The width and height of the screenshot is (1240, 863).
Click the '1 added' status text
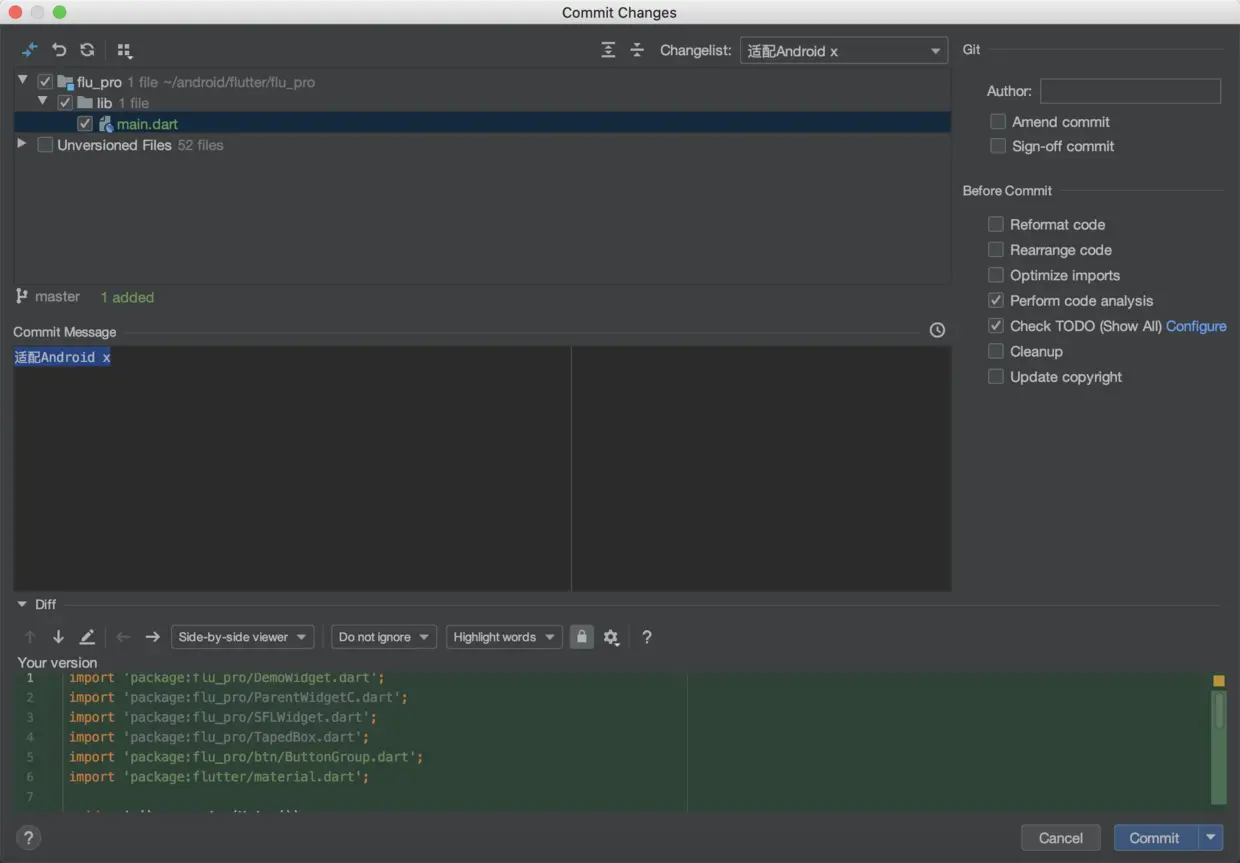127,297
